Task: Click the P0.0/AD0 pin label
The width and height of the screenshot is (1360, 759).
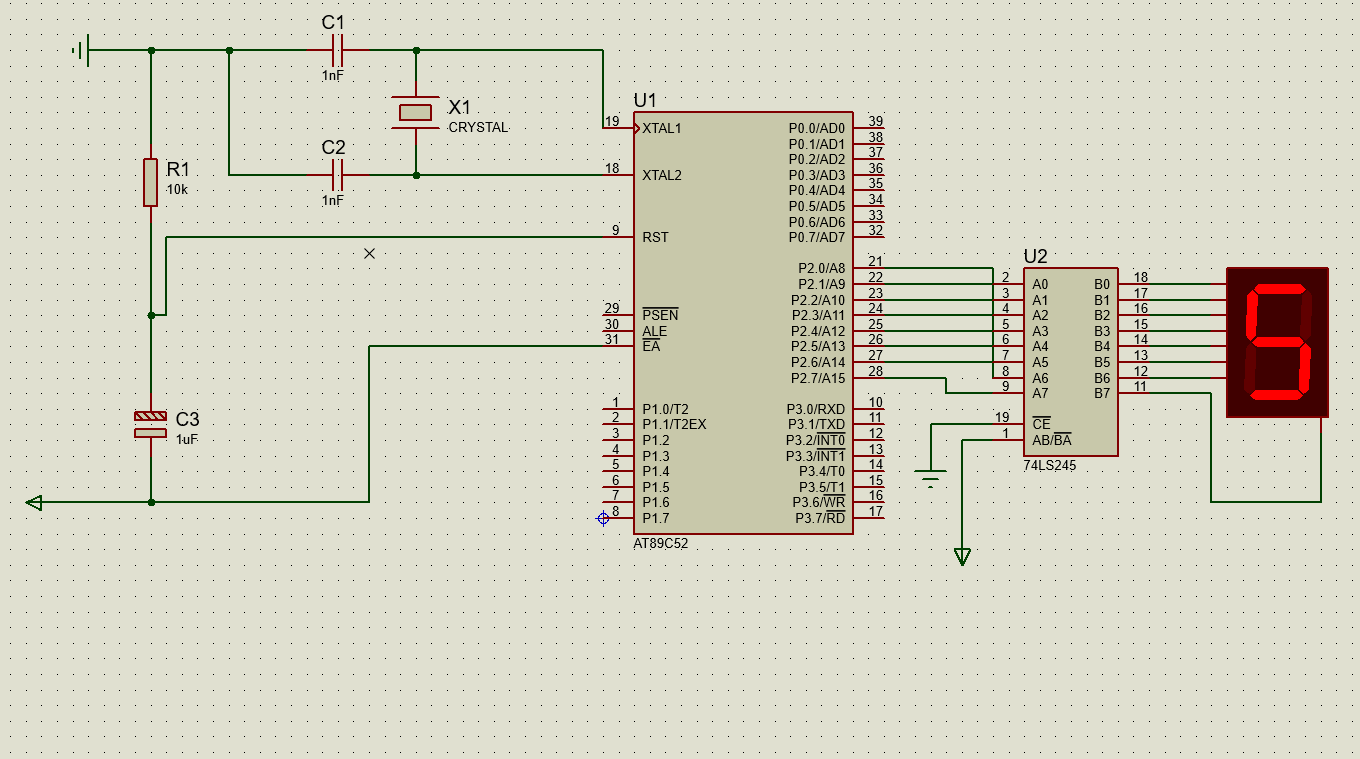Action: 817,128
